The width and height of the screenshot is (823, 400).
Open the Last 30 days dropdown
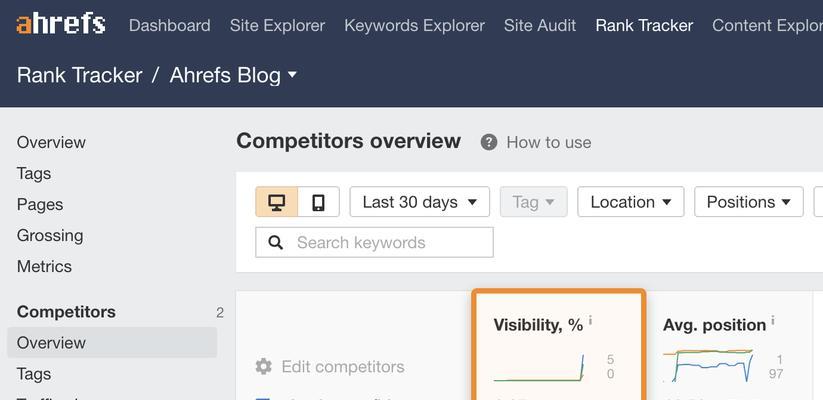419,202
